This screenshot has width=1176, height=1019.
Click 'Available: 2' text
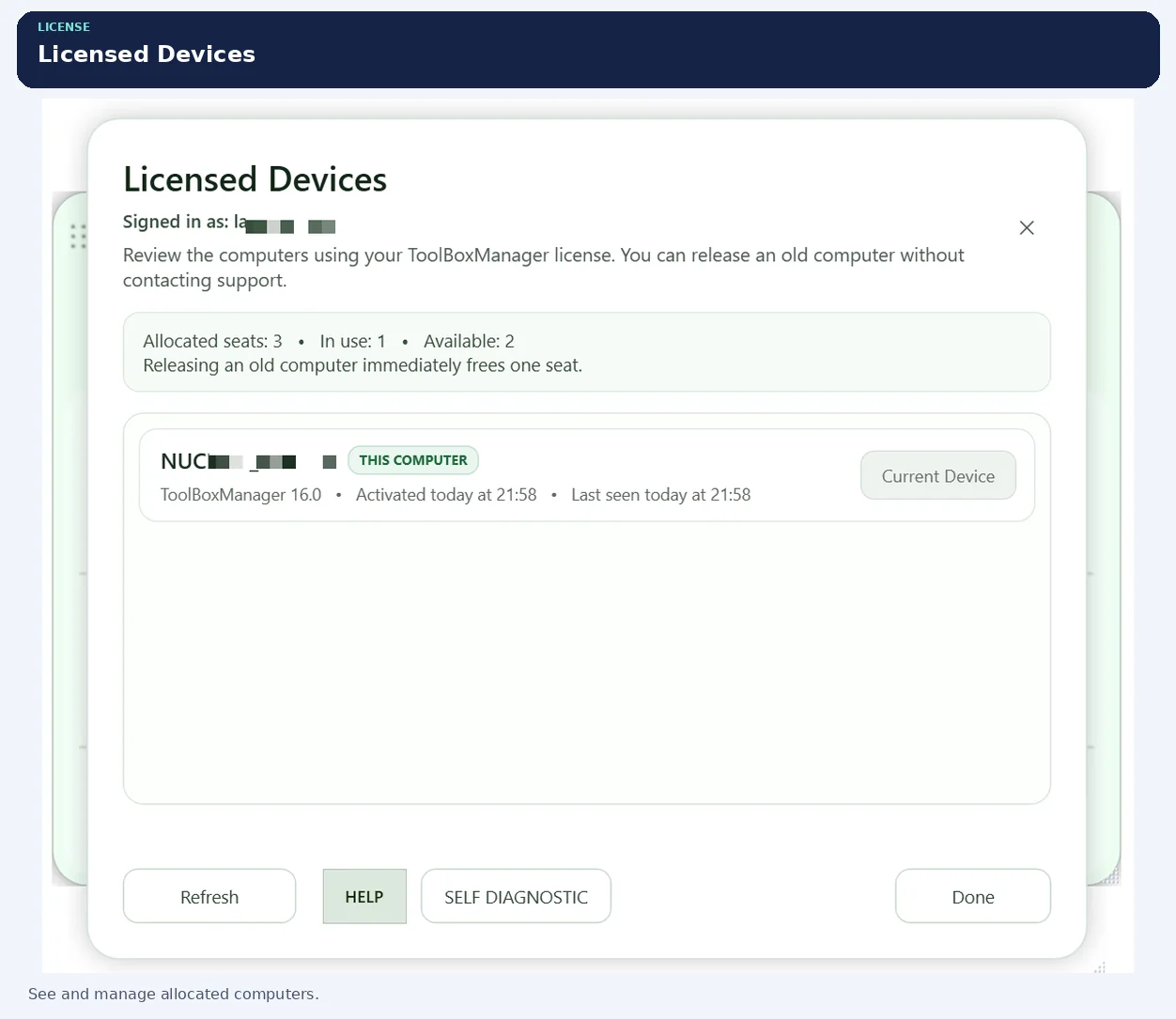(x=469, y=342)
